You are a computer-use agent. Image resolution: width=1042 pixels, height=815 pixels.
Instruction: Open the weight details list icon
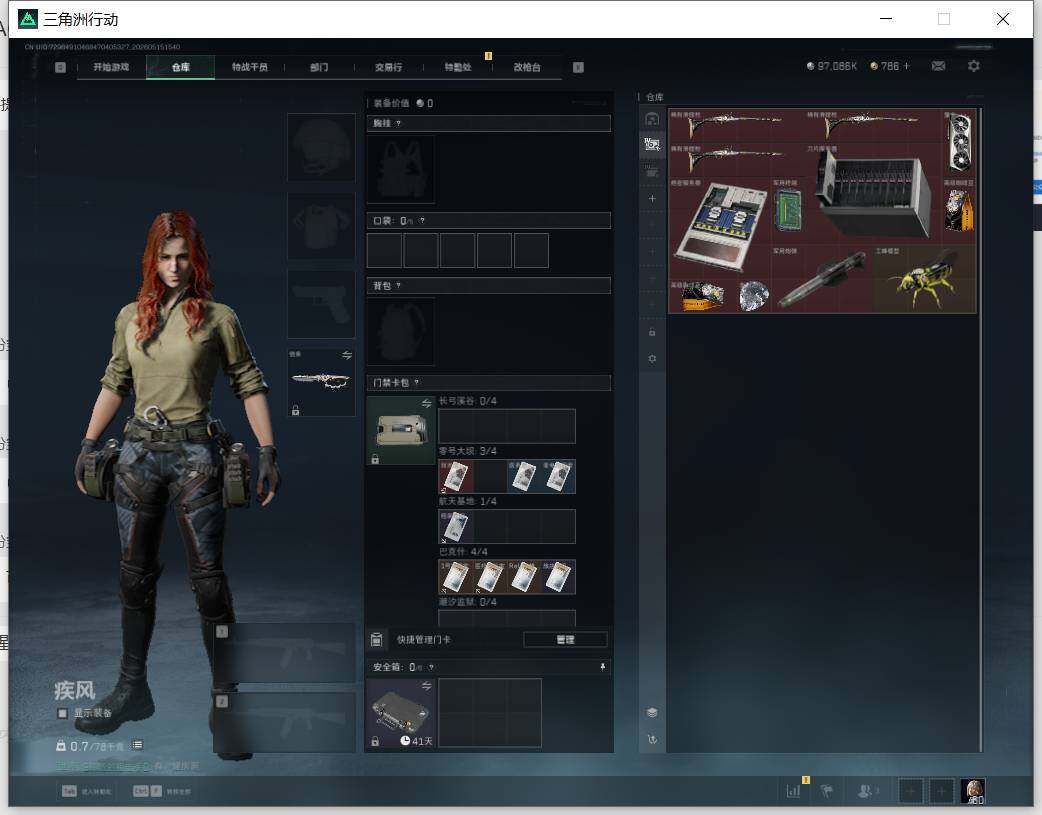click(137, 745)
